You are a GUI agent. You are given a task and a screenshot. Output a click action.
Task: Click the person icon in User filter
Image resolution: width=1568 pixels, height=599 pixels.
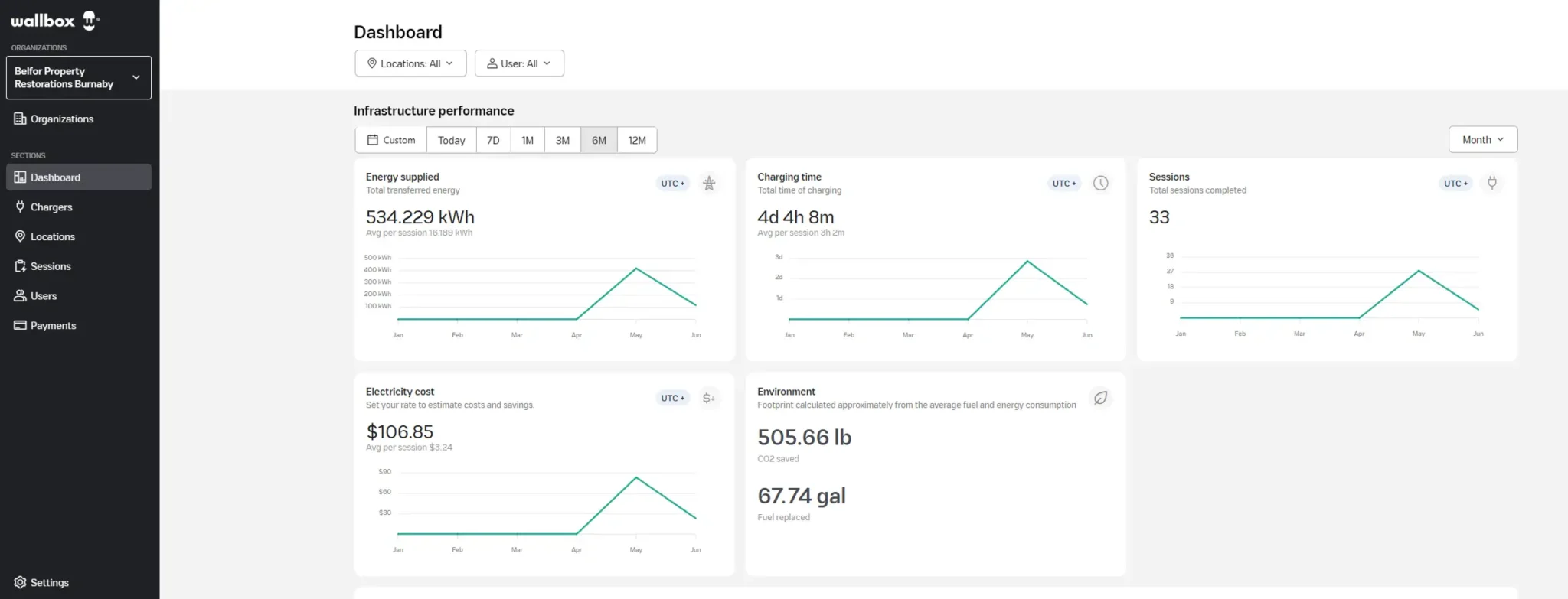point(492,63)
